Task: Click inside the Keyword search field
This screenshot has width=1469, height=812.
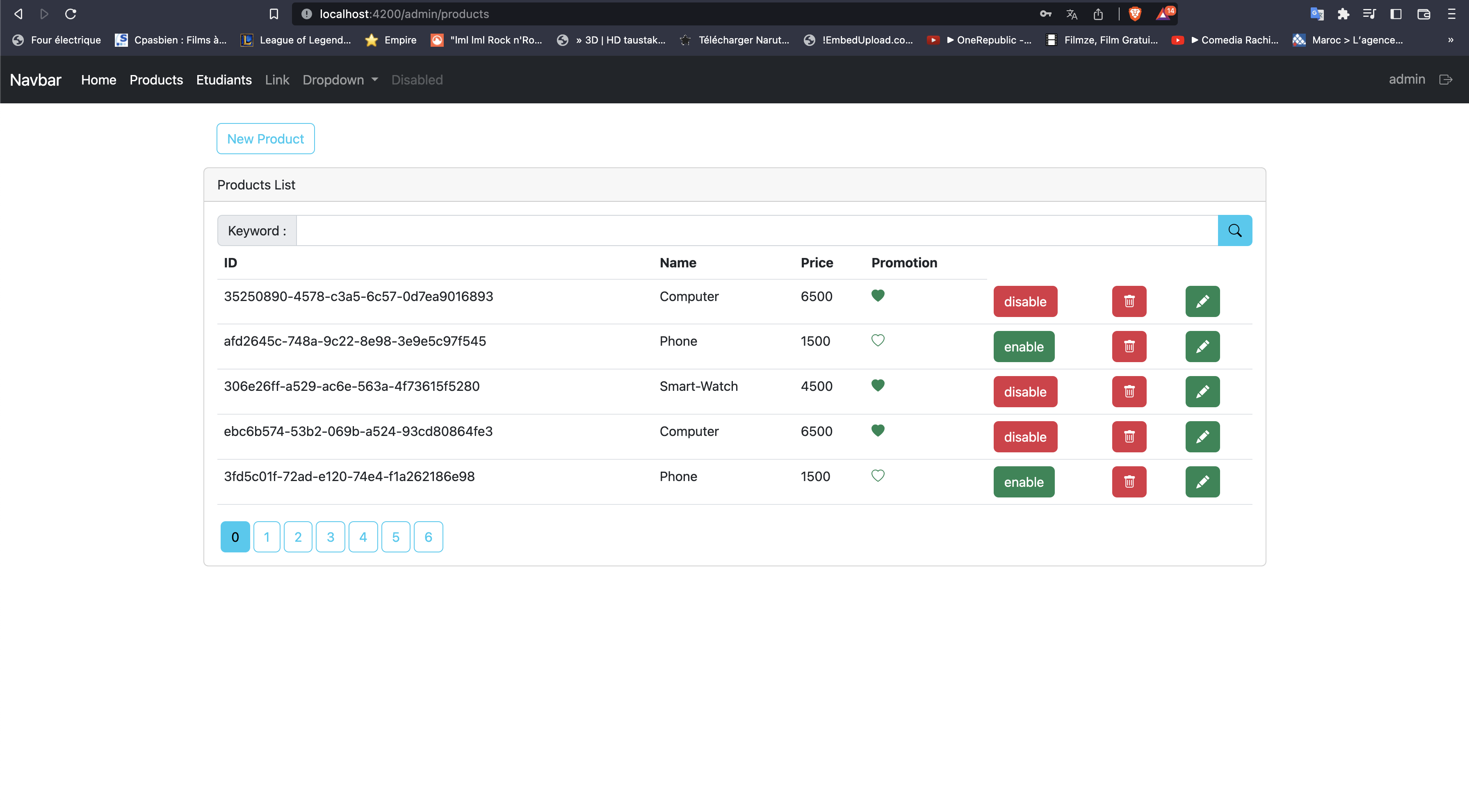Action: pyautogui.click(x=741, y=230)
